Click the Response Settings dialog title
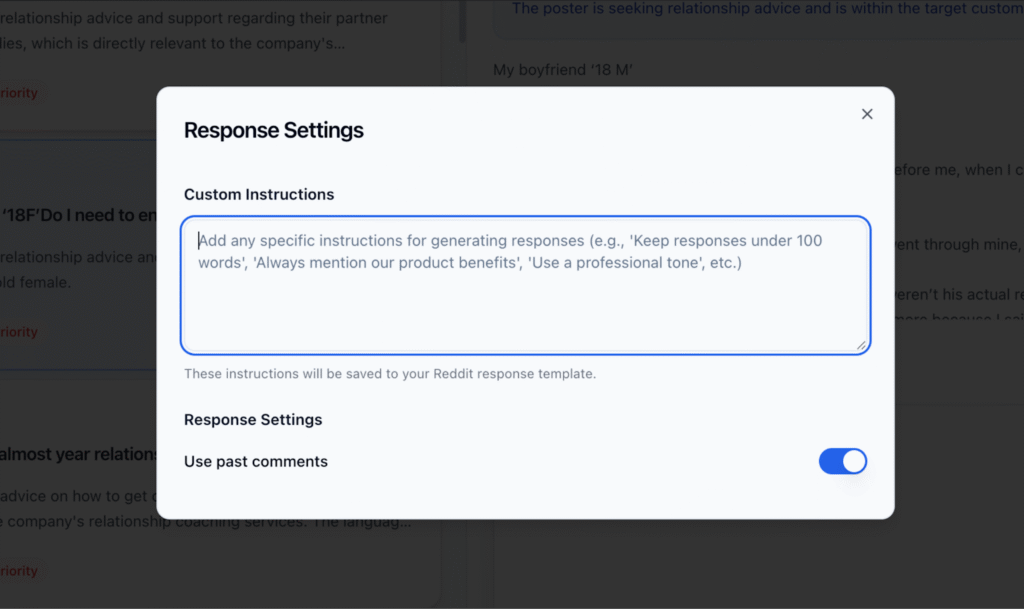The width and height of the screenshot is (1024, 609). point(274,130)
